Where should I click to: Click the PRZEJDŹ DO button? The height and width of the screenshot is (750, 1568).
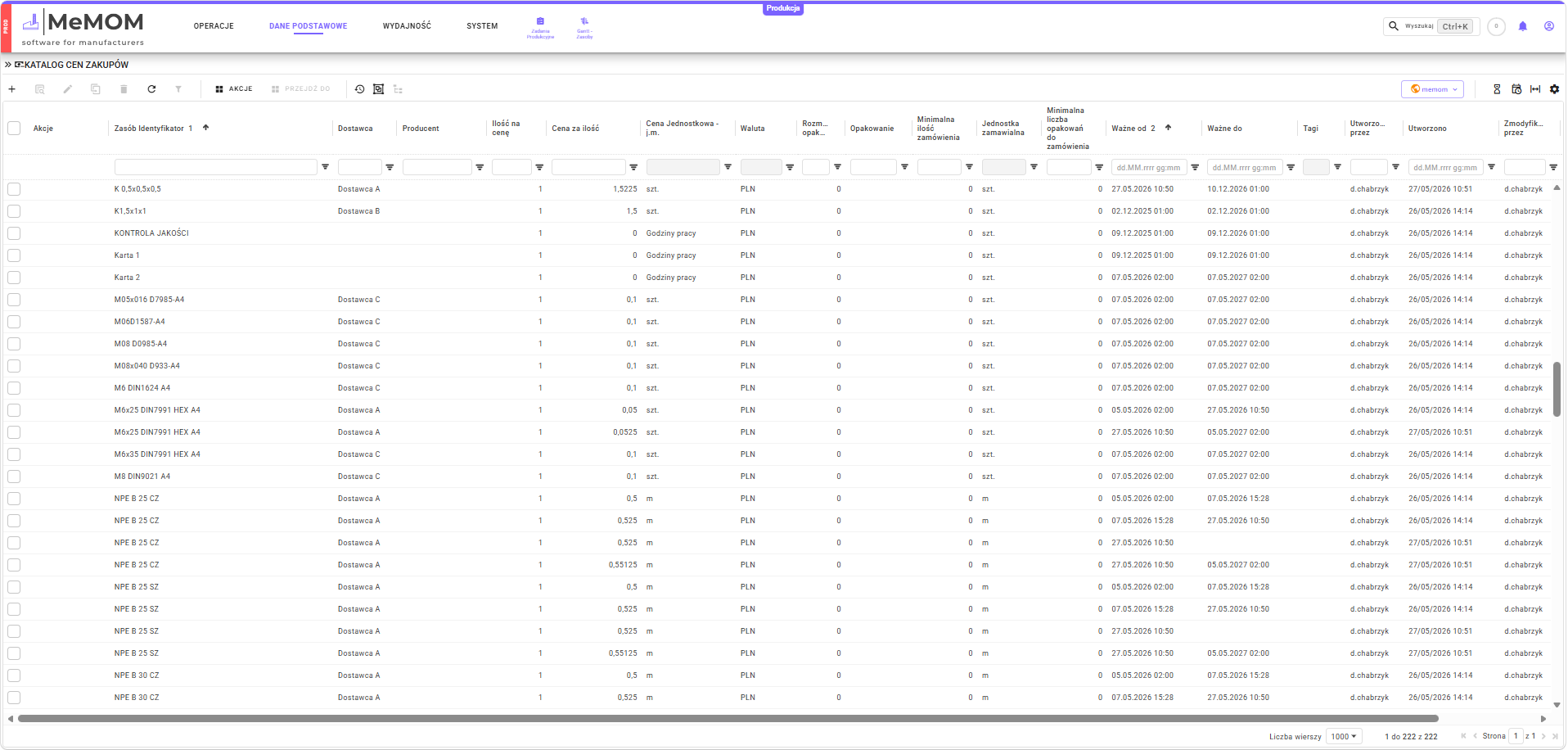tap(301, 89)
